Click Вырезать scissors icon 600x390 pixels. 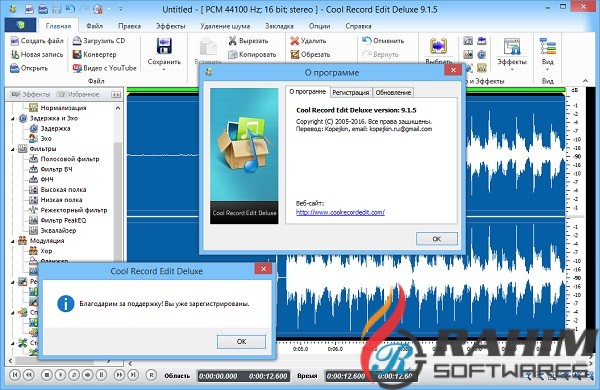point(232,41)
